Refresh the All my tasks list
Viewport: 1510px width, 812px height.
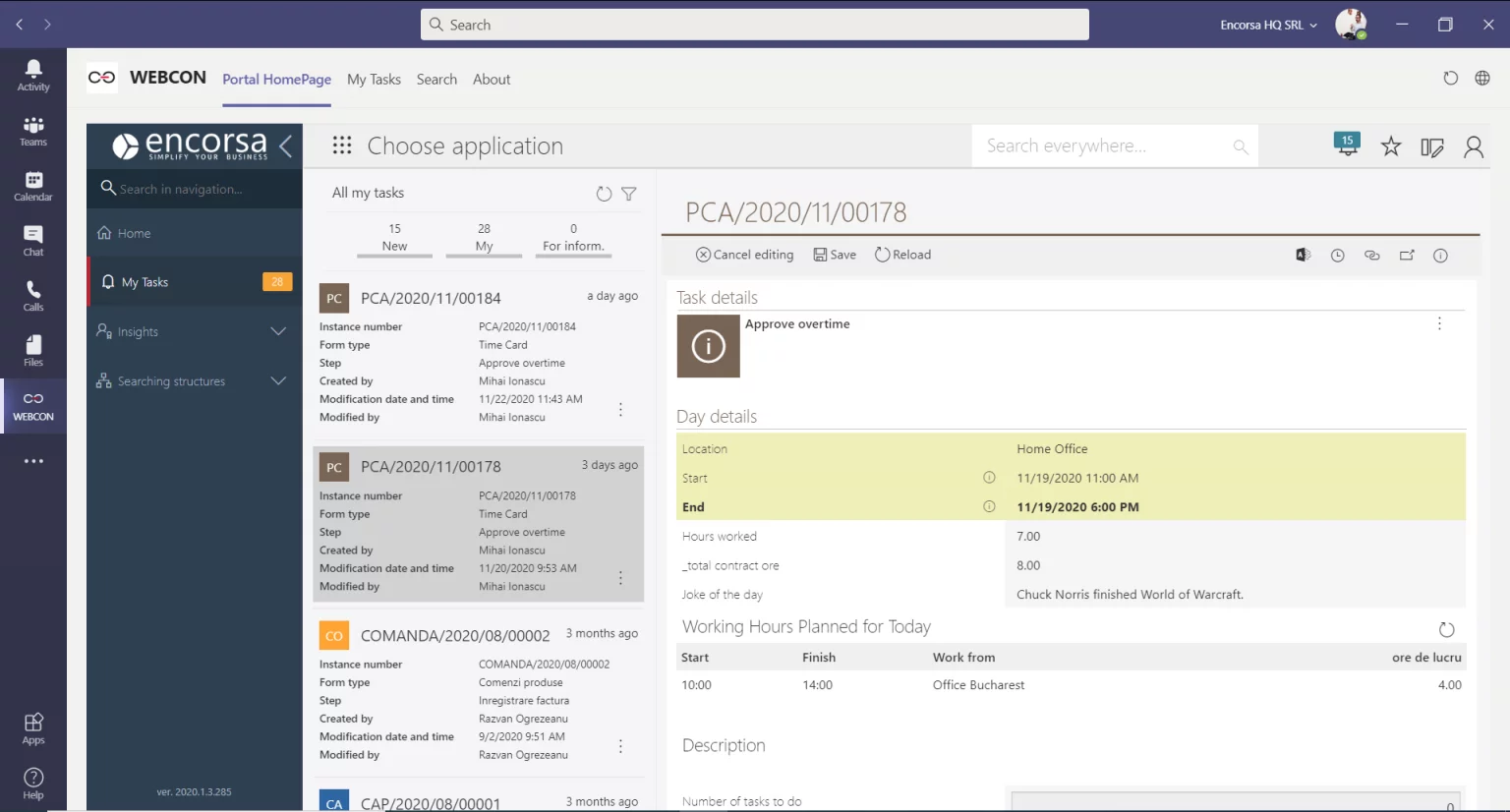pos(604,194)
